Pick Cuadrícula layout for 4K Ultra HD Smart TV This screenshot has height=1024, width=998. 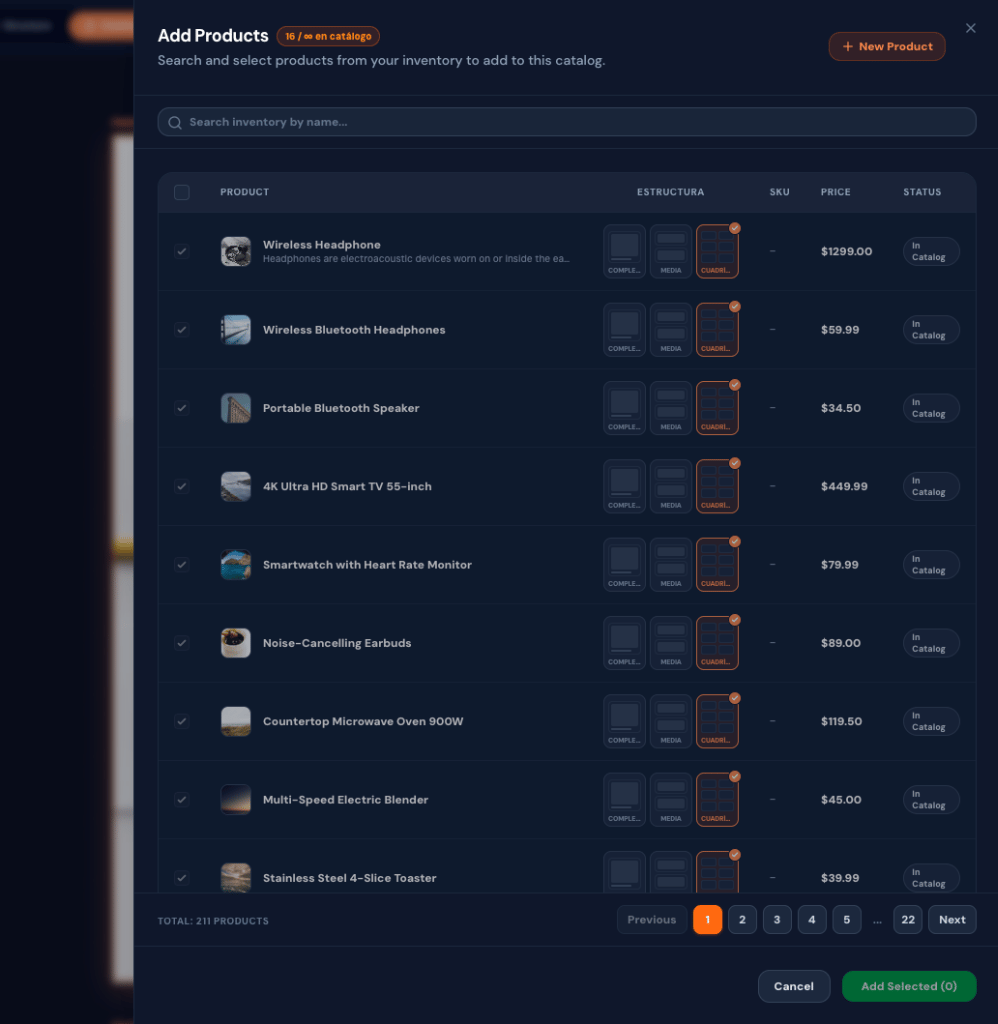click(x=717, y=487)
